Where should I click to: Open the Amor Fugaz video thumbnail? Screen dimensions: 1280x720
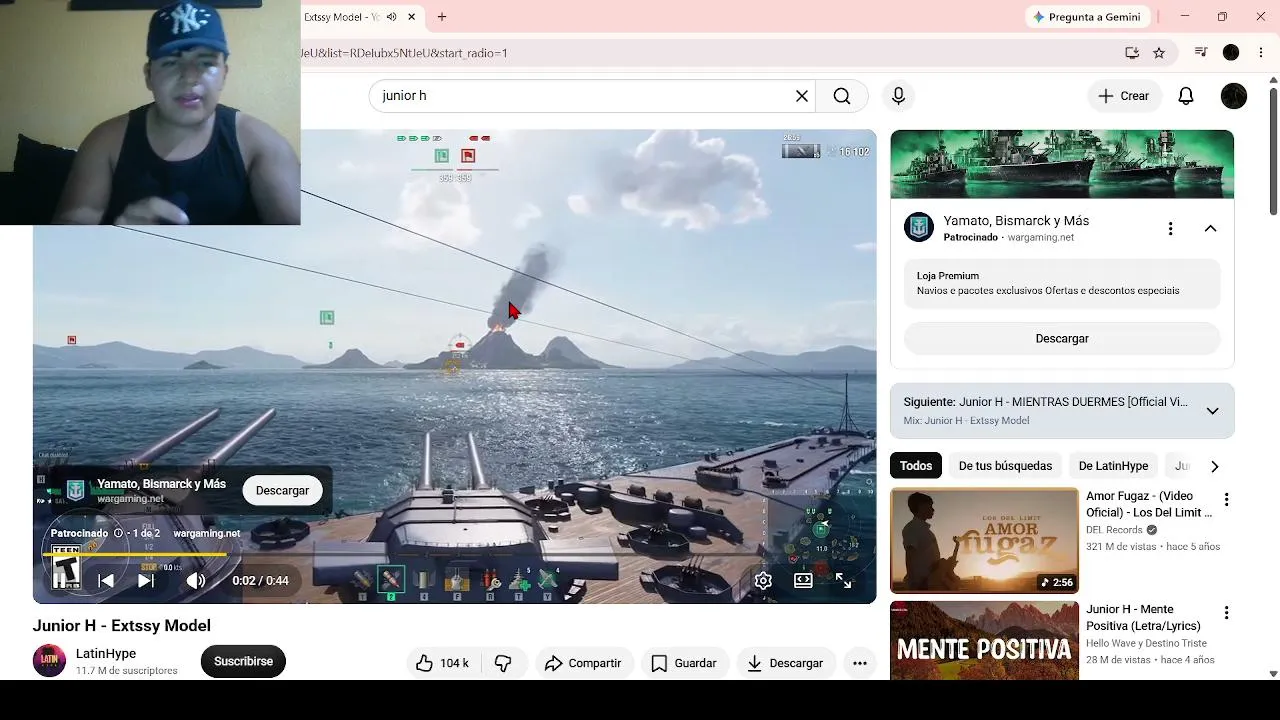tap(984, 540)
